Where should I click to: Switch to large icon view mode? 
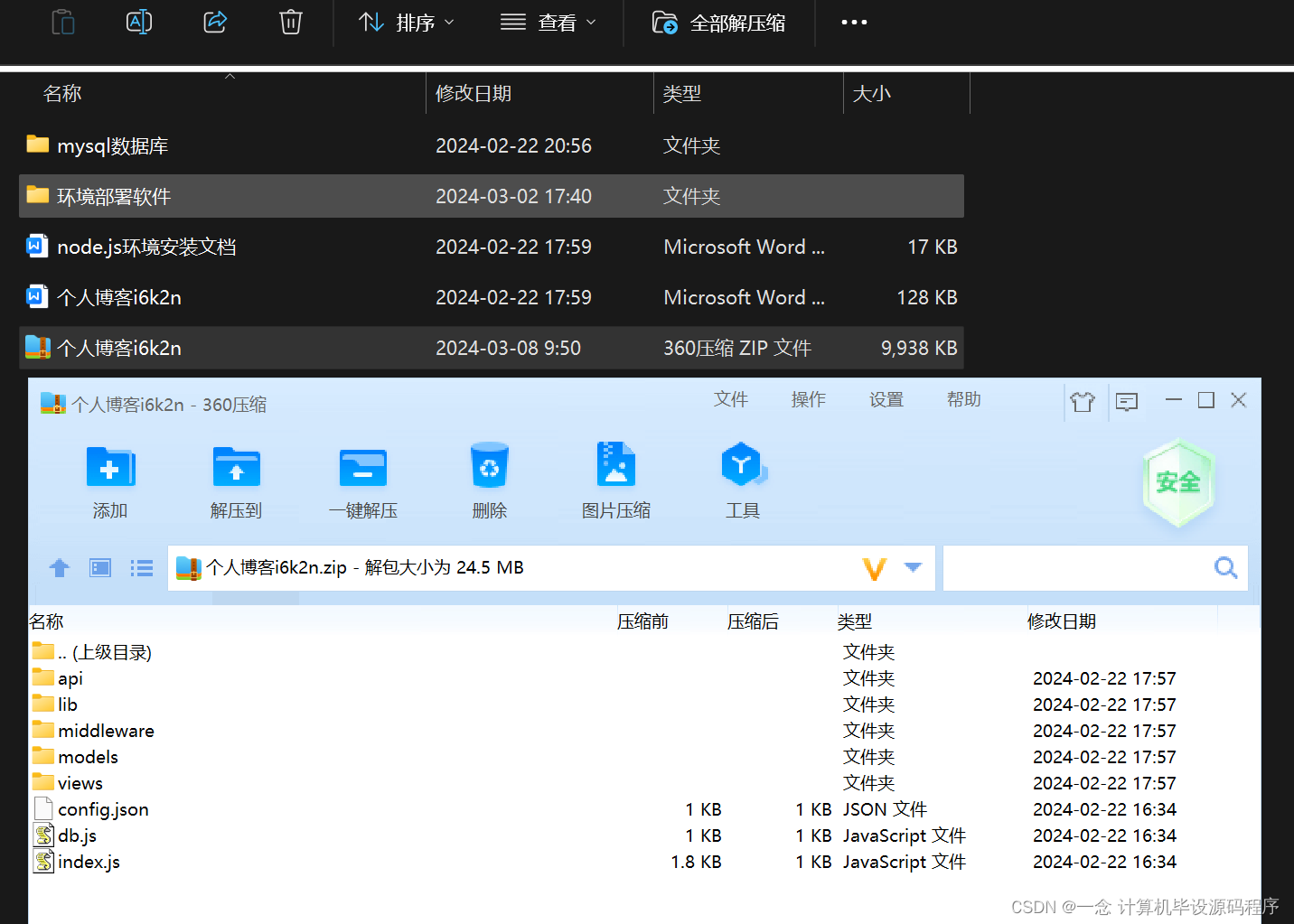(x=99, y=567)
